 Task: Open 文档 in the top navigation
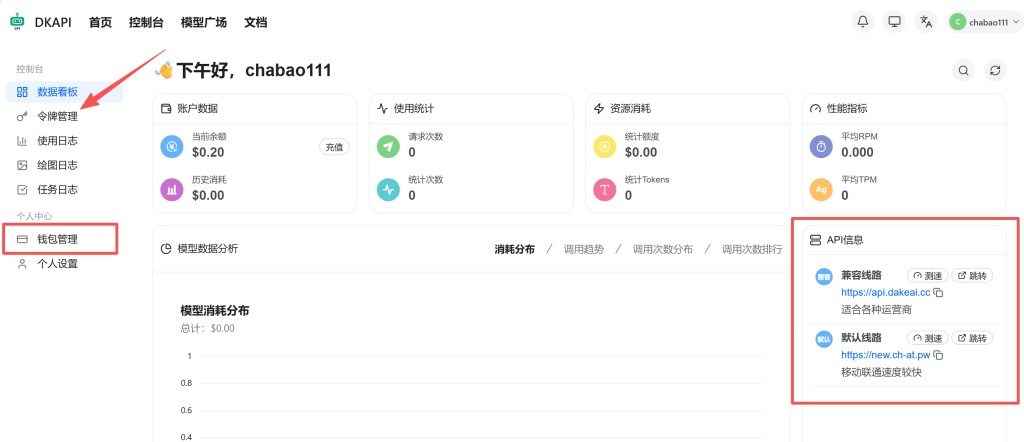click(255, 22)
